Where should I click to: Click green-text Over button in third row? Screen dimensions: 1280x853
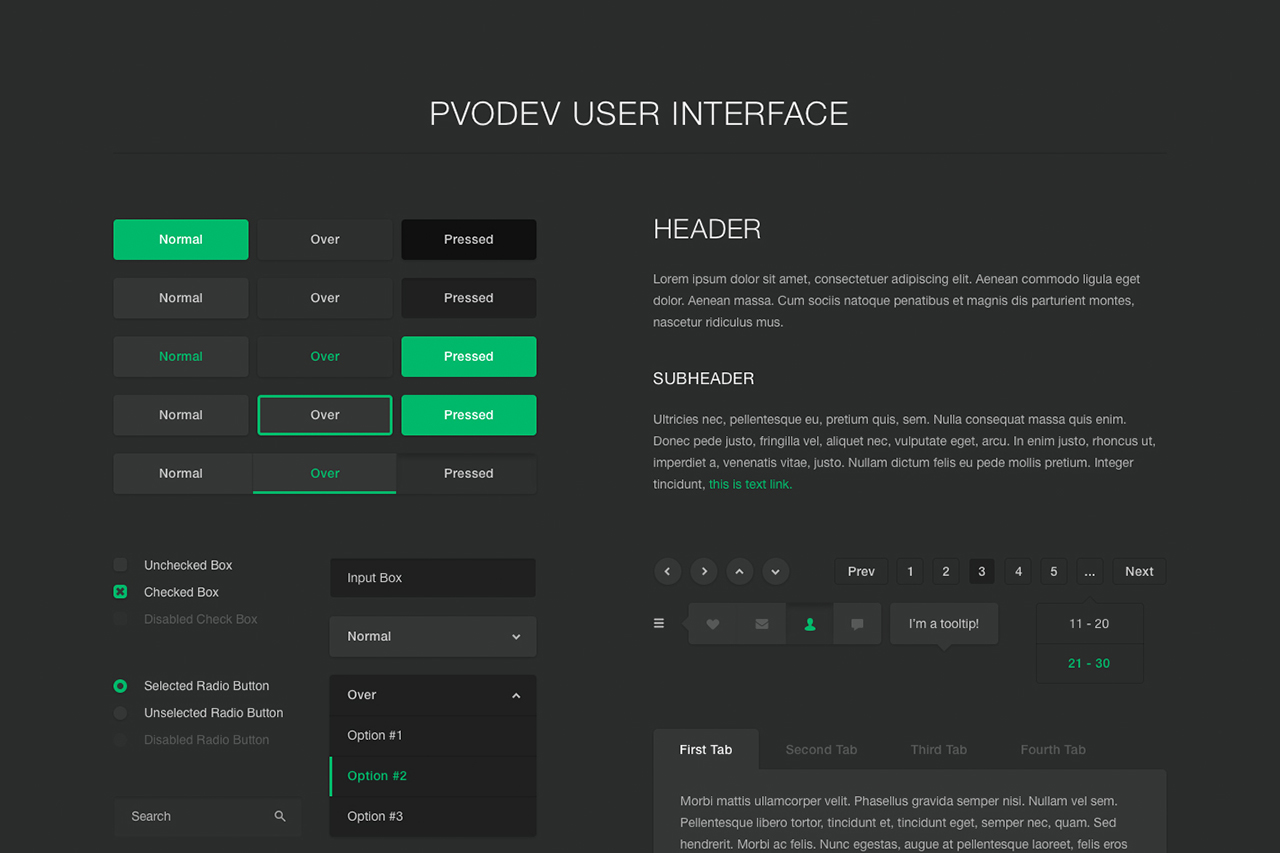(325, 356)
